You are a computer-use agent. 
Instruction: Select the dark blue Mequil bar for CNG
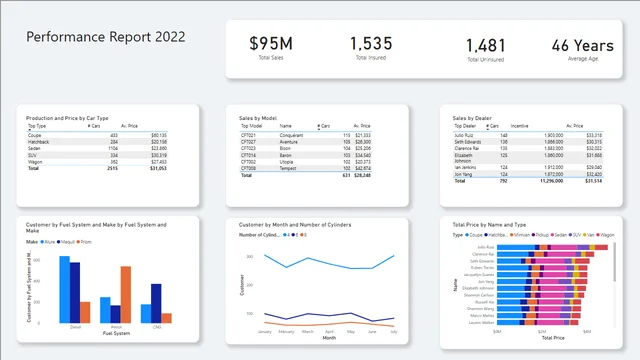156,303
